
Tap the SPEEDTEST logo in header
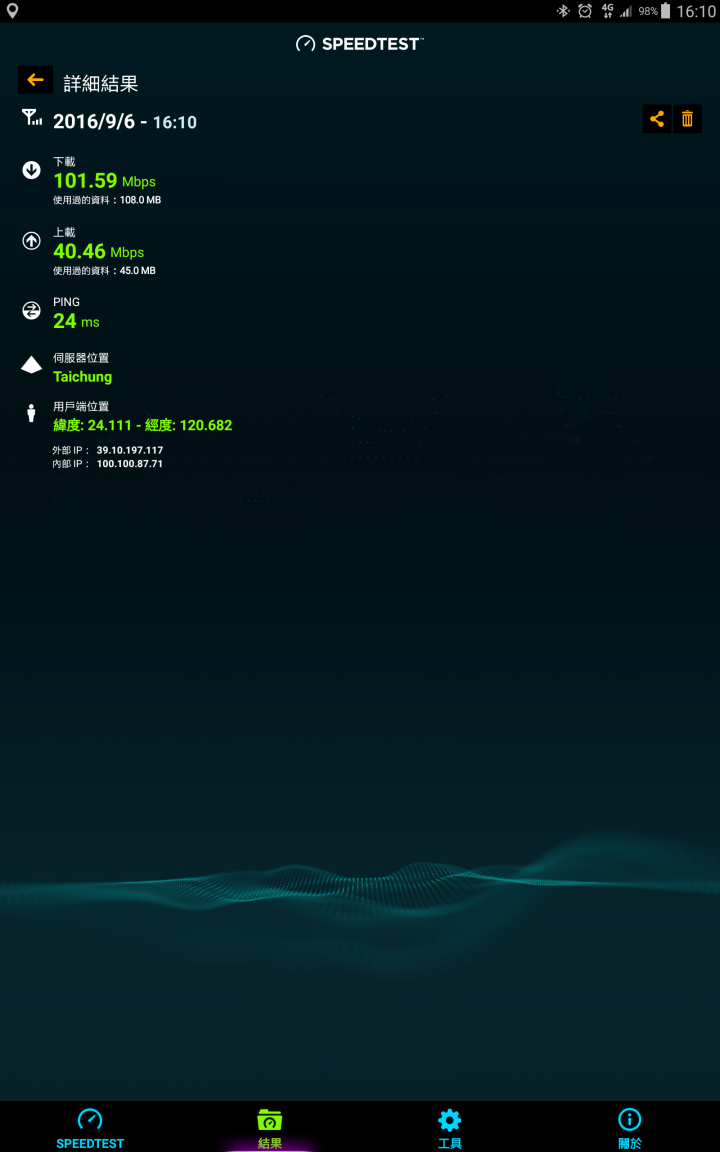pyautogui.click(x=360, y=43)
